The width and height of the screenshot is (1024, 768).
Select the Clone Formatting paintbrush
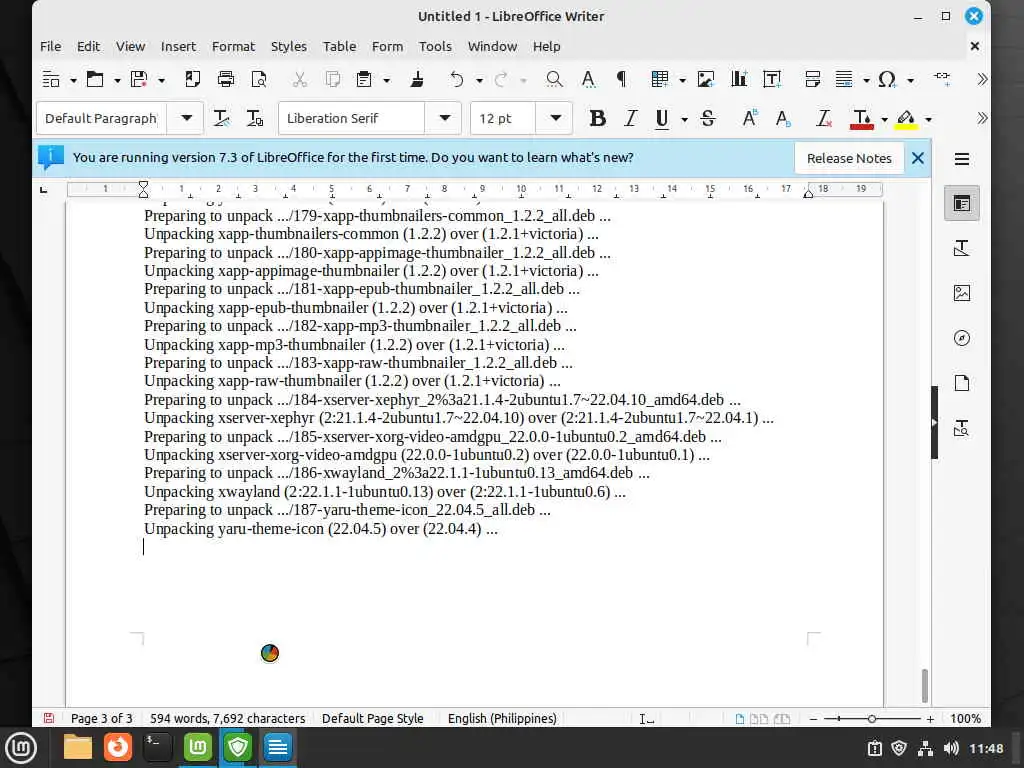417,80
